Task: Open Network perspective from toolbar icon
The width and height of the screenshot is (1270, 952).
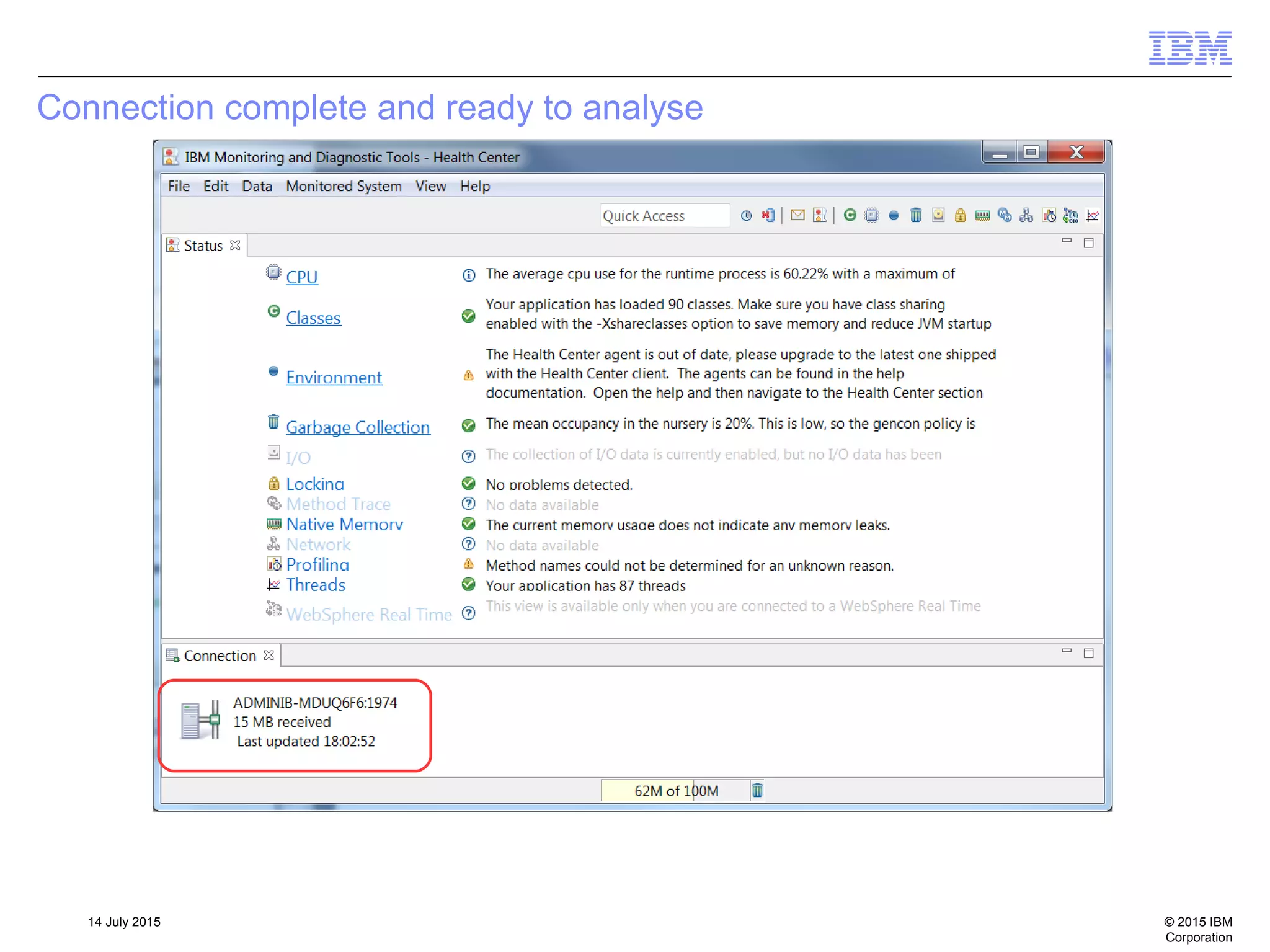Action: coord(1026,215)
